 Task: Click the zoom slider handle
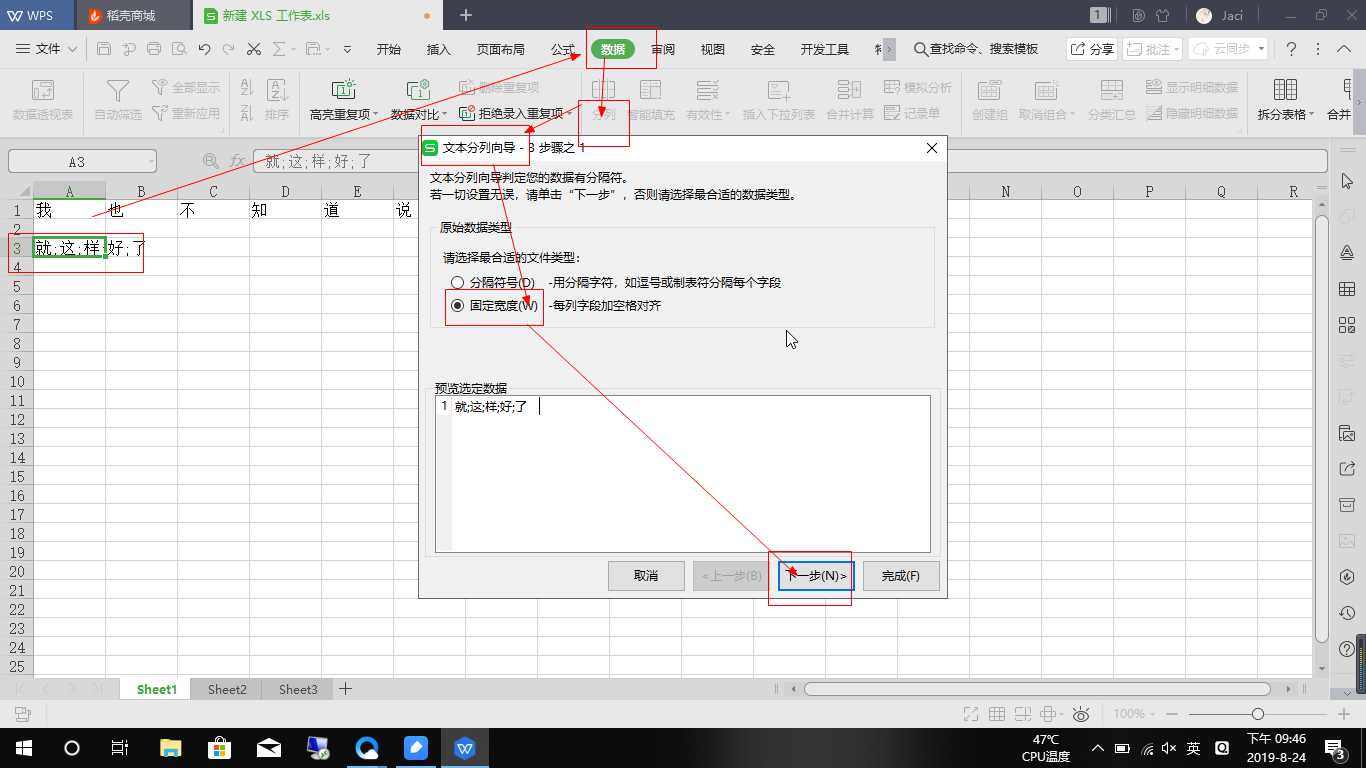pyautogui.click(x=1258, y=714)
